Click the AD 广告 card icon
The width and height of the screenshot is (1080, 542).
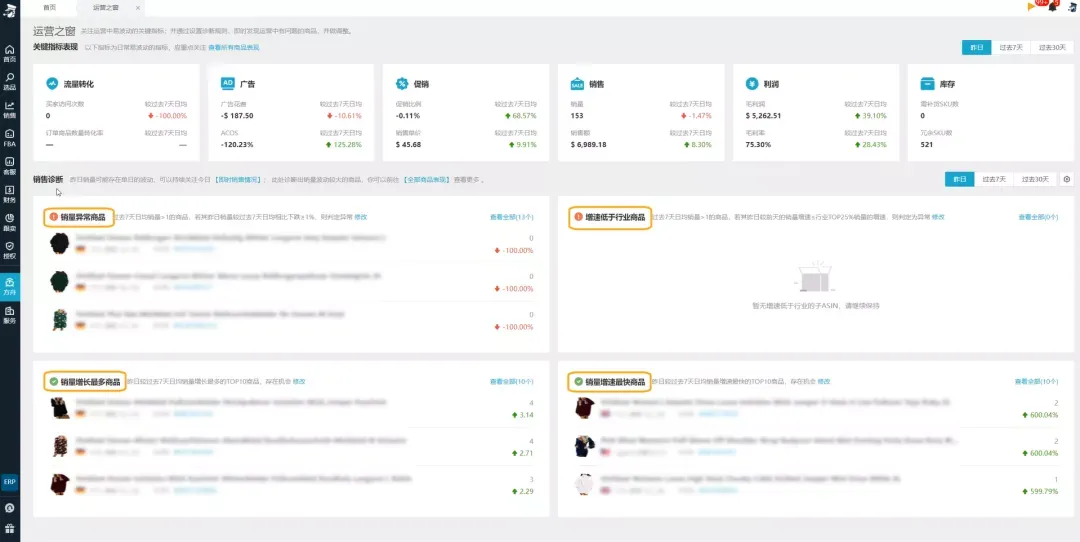pos(228,83)
